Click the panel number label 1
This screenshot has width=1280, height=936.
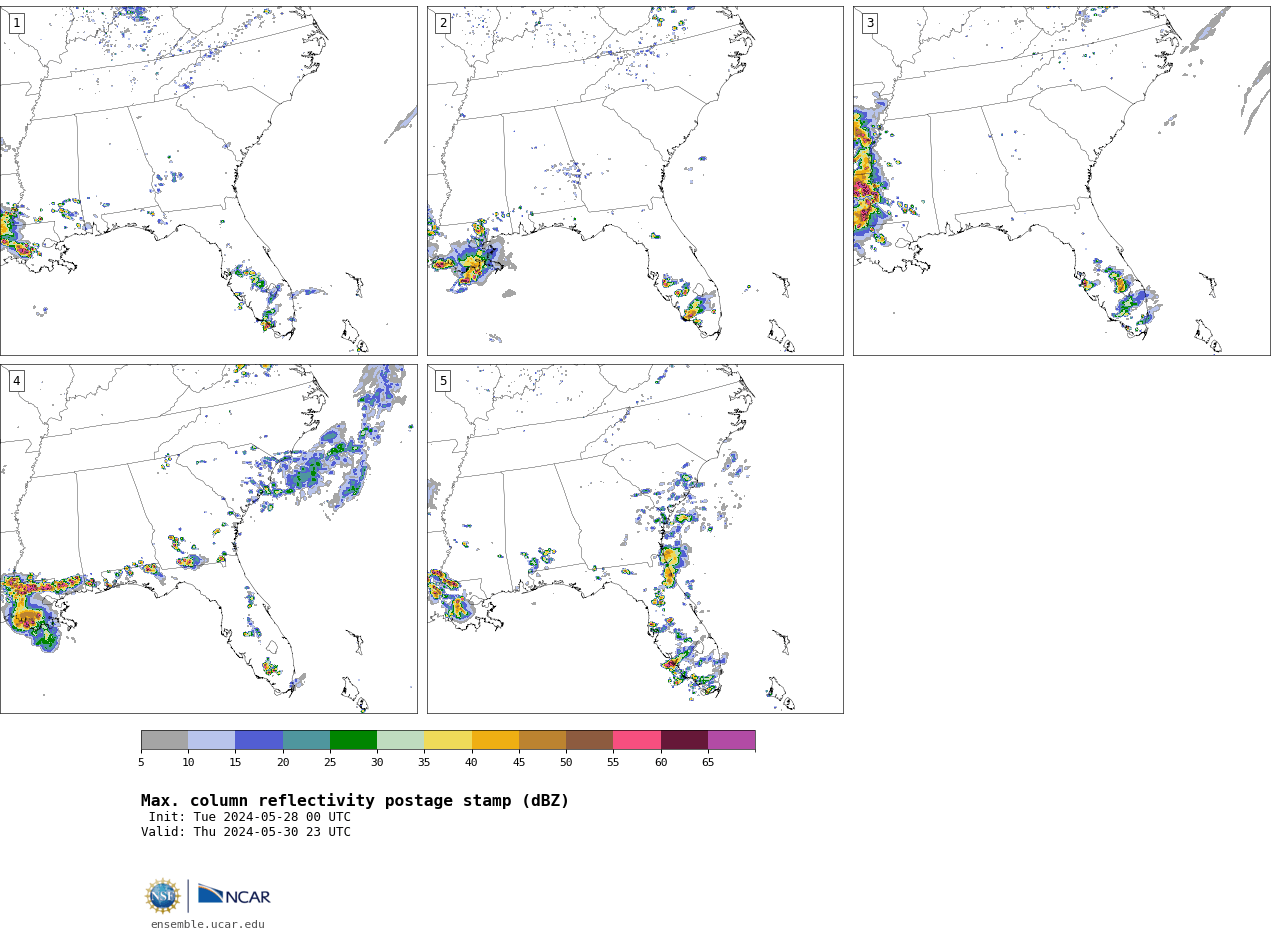pyautogui.click(x=16, y=23)
